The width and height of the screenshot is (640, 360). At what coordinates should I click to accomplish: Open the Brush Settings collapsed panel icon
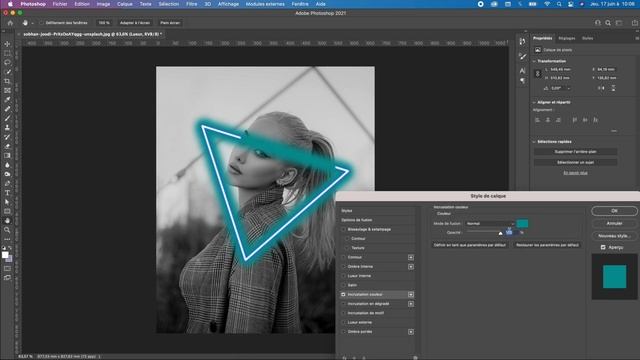[522, 56]
